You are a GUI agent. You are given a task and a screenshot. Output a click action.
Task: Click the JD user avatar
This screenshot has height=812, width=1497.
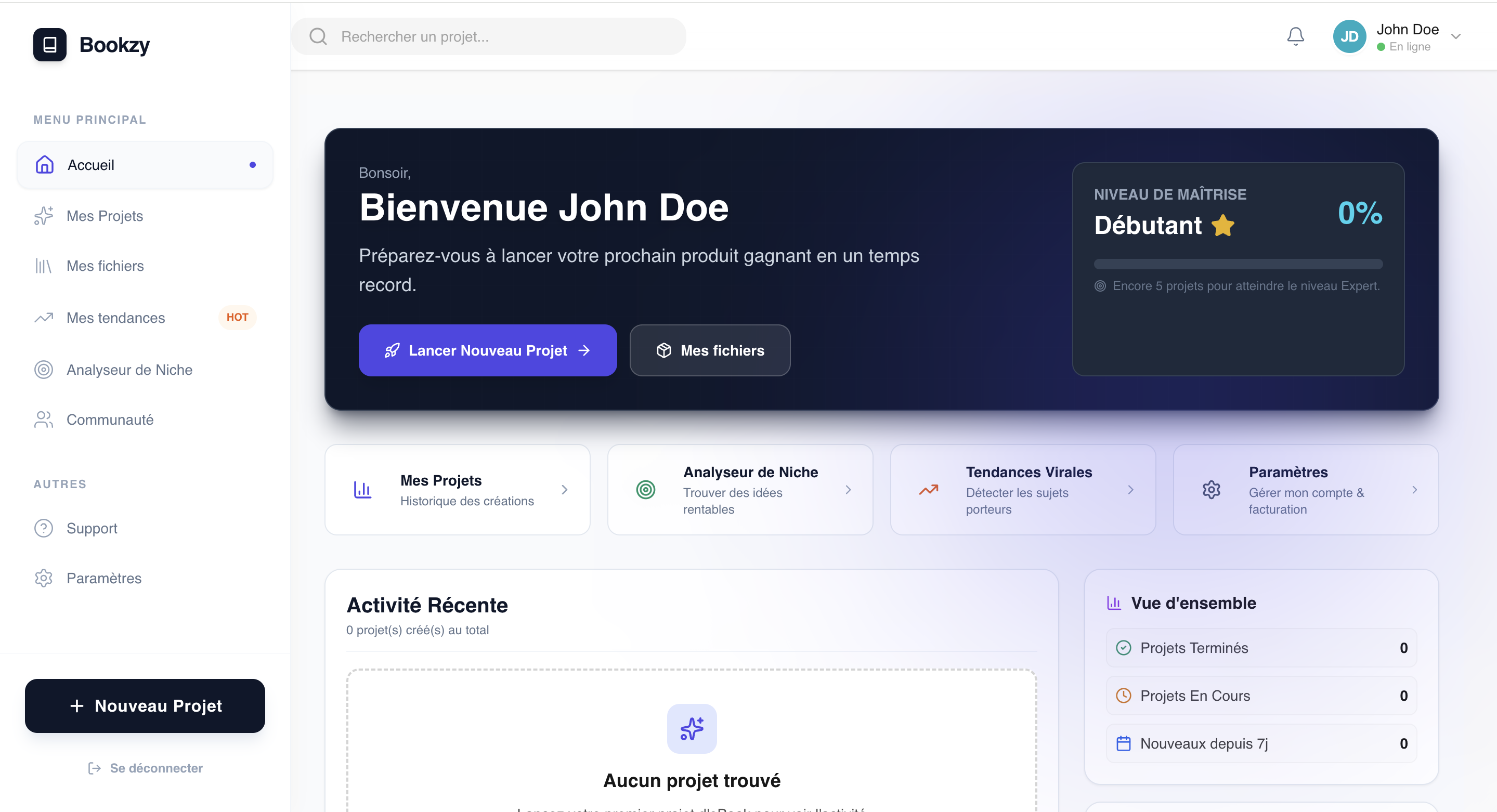click(1348, 36)
